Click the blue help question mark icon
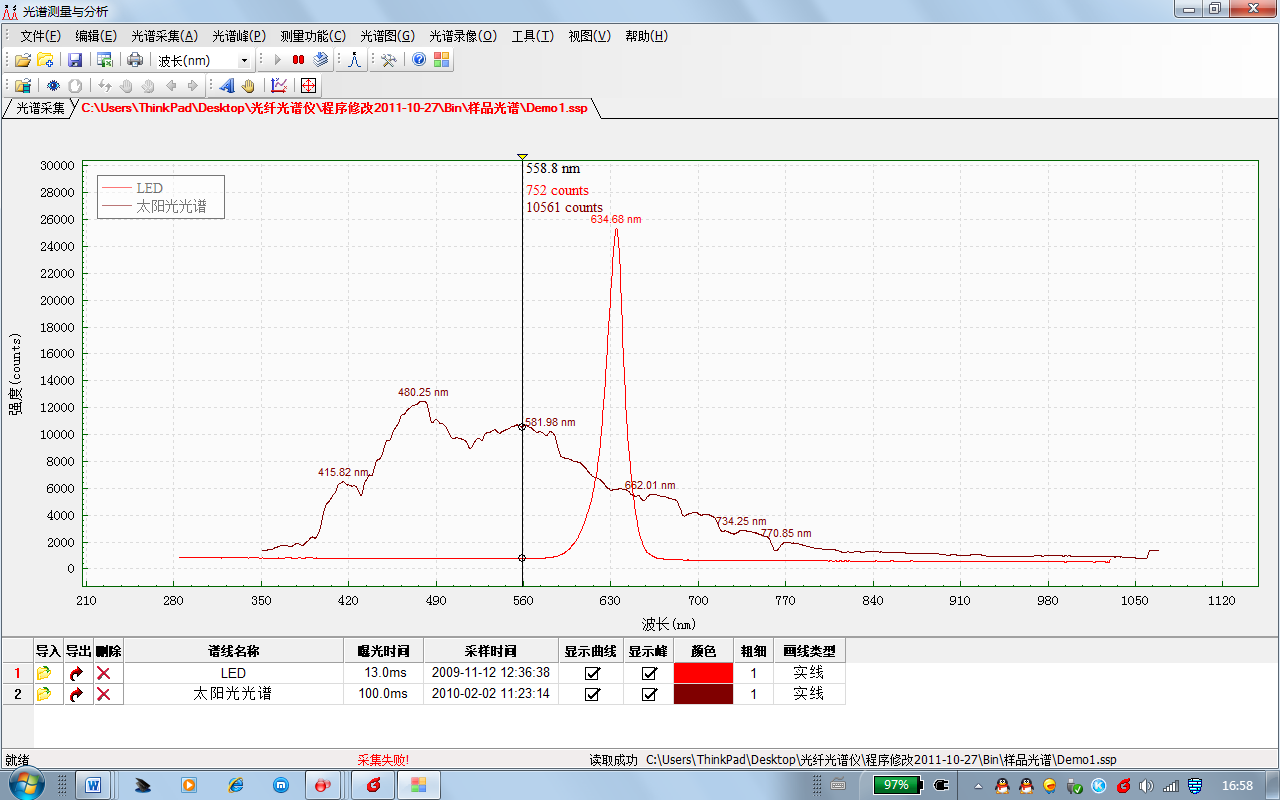 coord(419,60)
